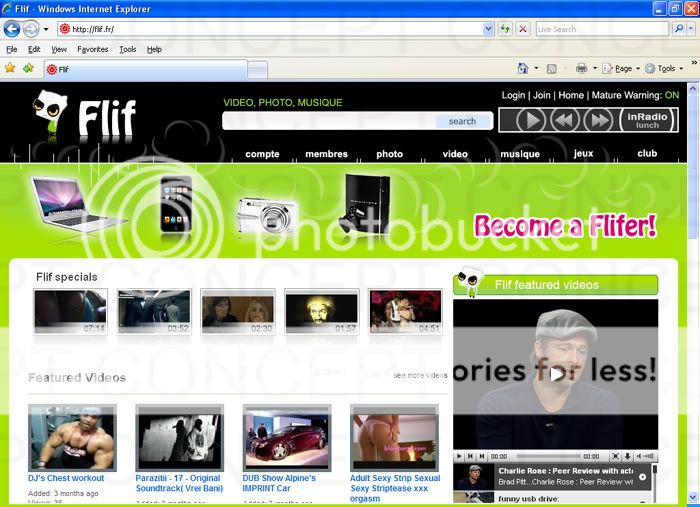Open the musique navigation item
Image resolution: width=700 pixels, height=507 pixels.
520,154
